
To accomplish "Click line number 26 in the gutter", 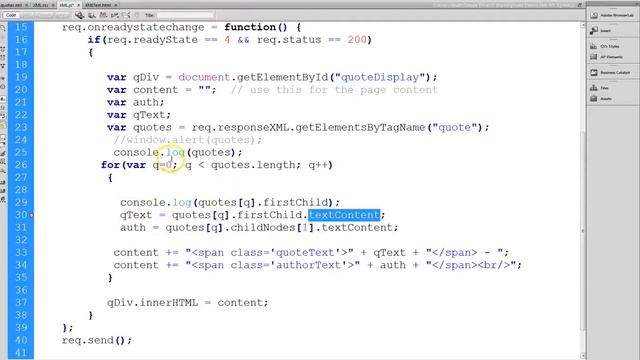I will 21,165.
